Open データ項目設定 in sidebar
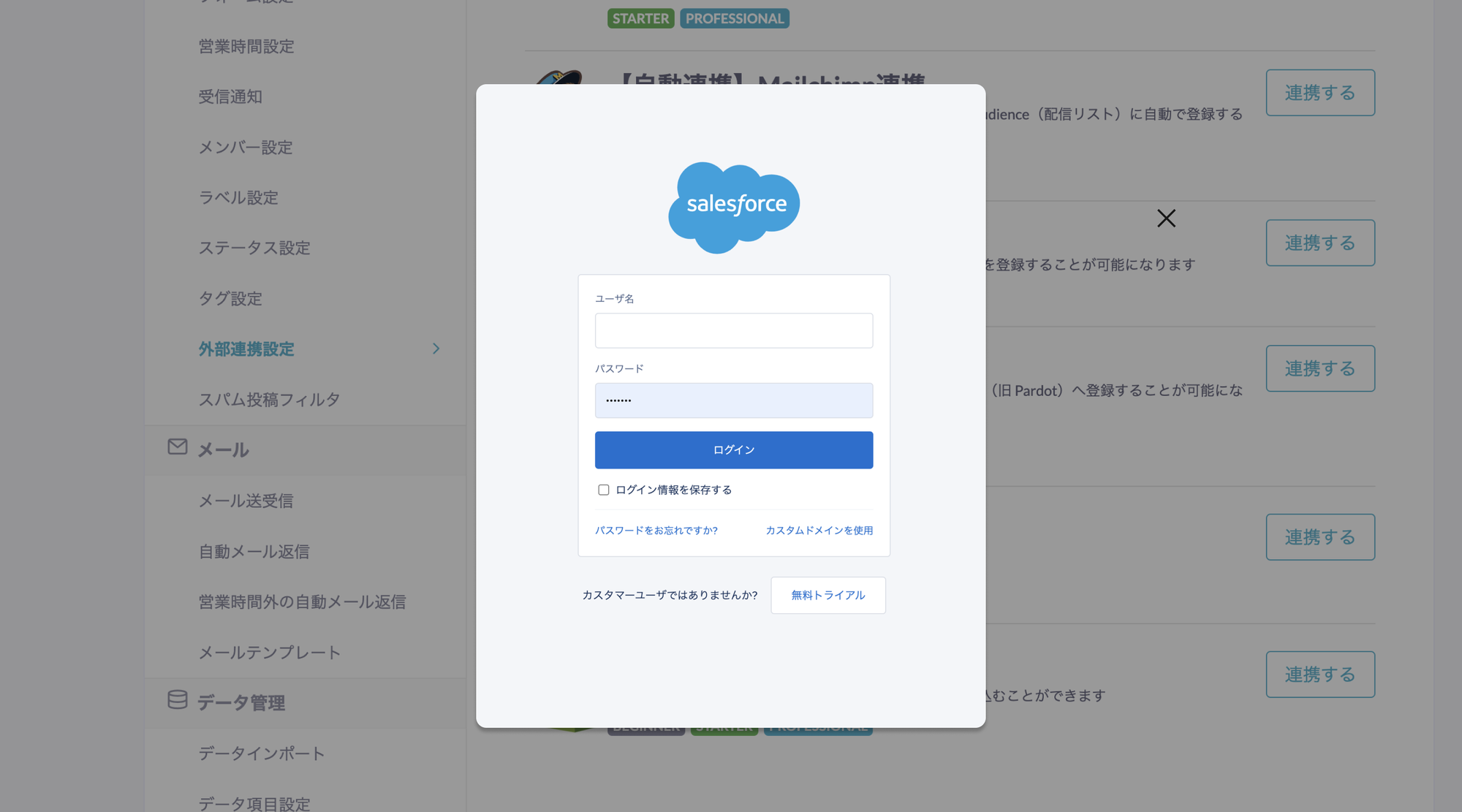This screenshot has width=1462, height=812. 254,803
